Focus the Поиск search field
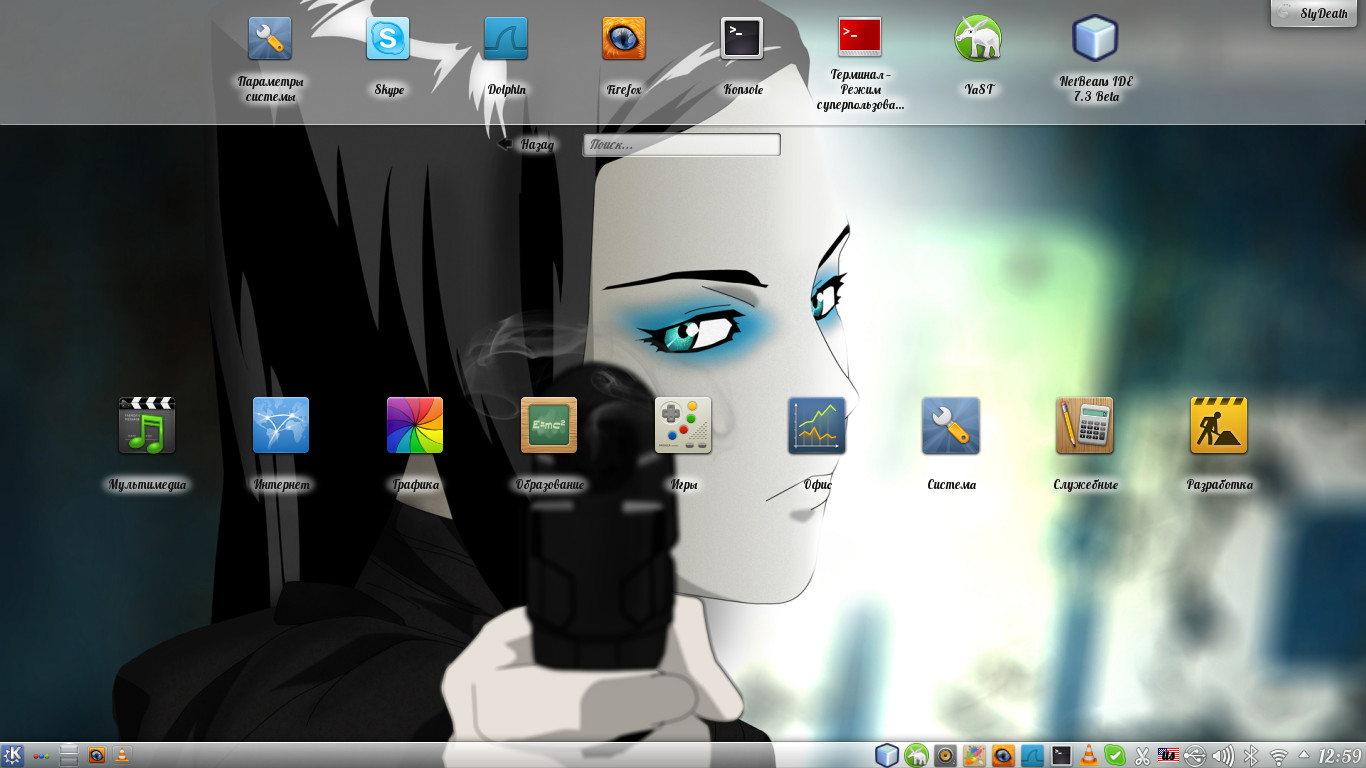Image resolution: width=1366 pixels, height=768 pixels. (x=681, y=145)
